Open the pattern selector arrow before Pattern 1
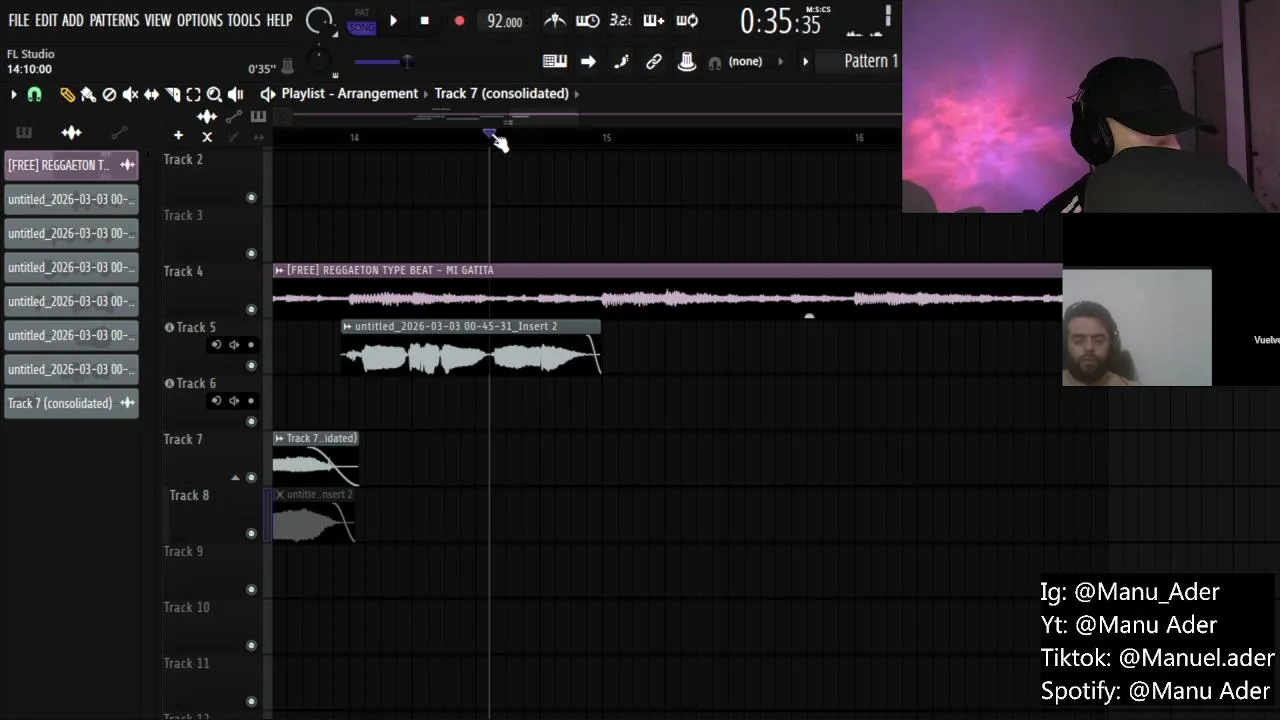 pos(805,62)
